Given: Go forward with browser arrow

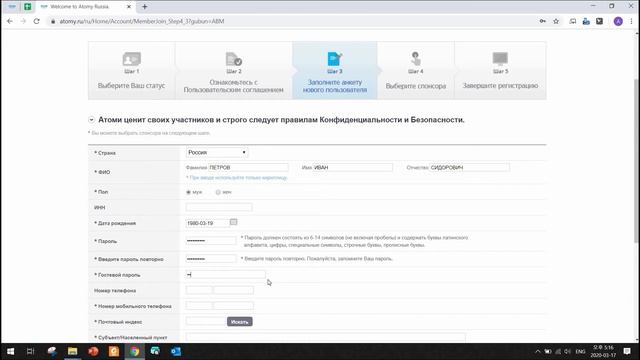Looking at the screenshot, I should coord(23,21).
